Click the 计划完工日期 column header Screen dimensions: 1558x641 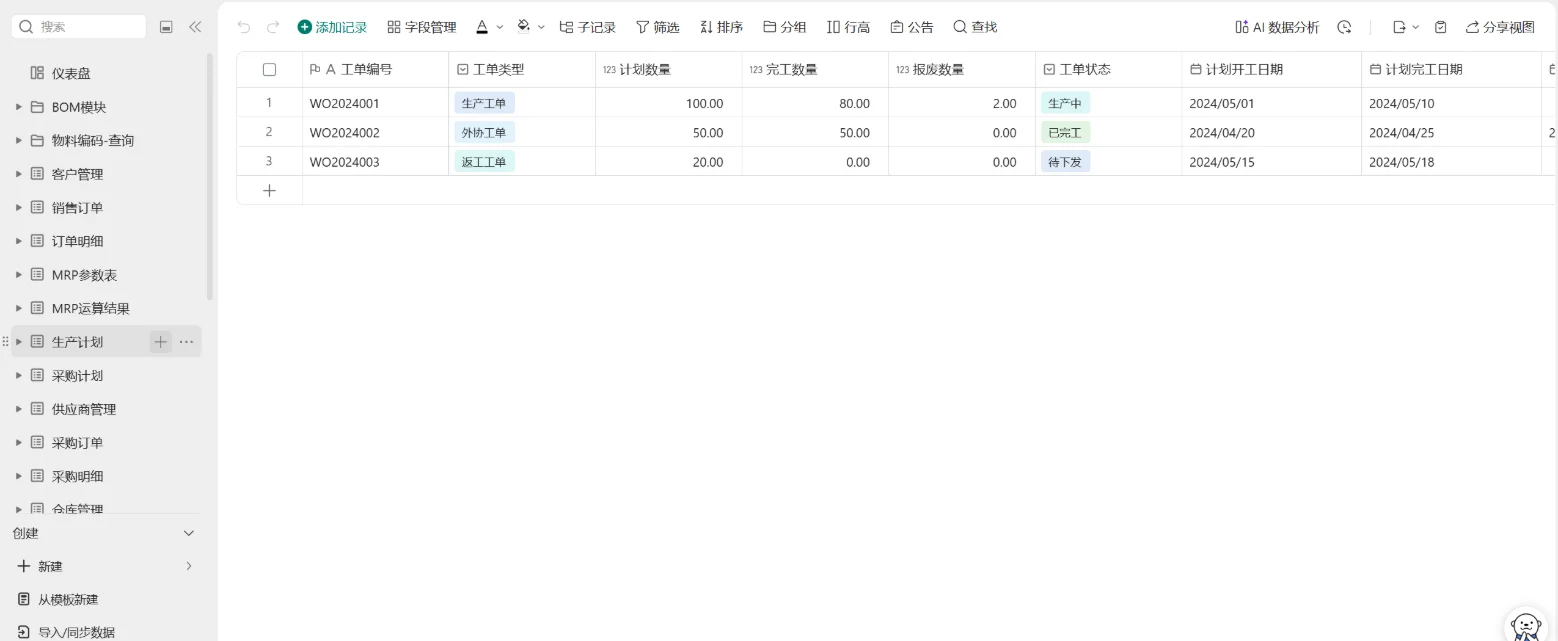point(1451,69)
